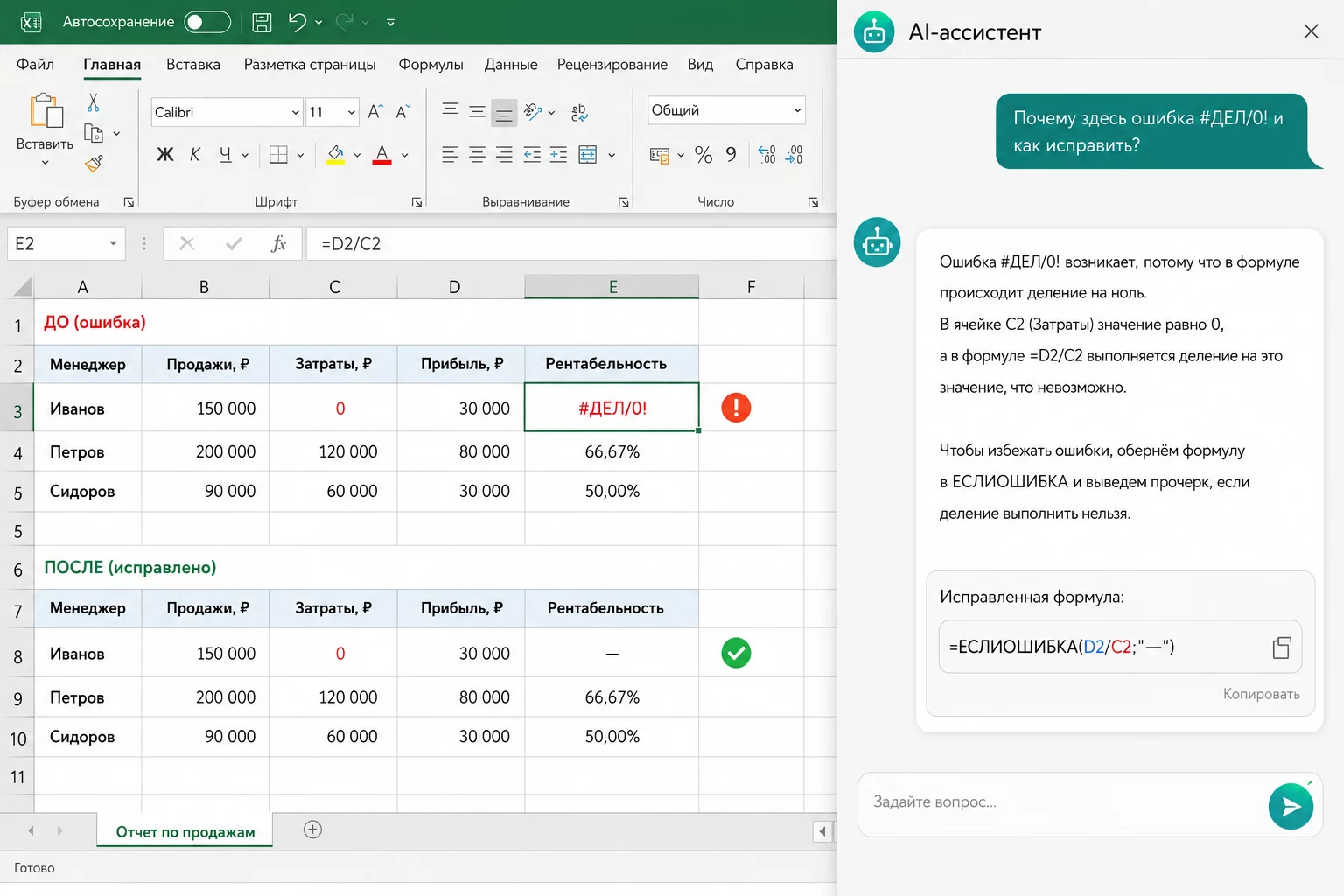Click the Percent style icon
Screen dimensions: 1344x896
[x=703, y=155]
